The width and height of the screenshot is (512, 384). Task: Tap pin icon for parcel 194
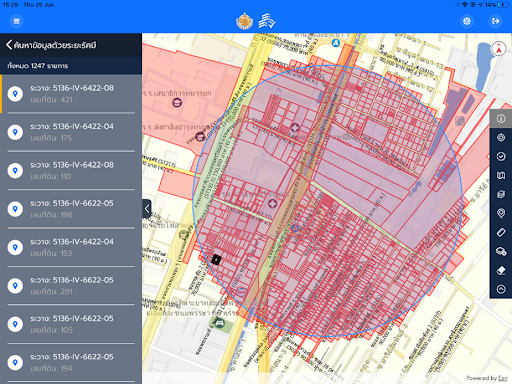[x=15, y=362]
